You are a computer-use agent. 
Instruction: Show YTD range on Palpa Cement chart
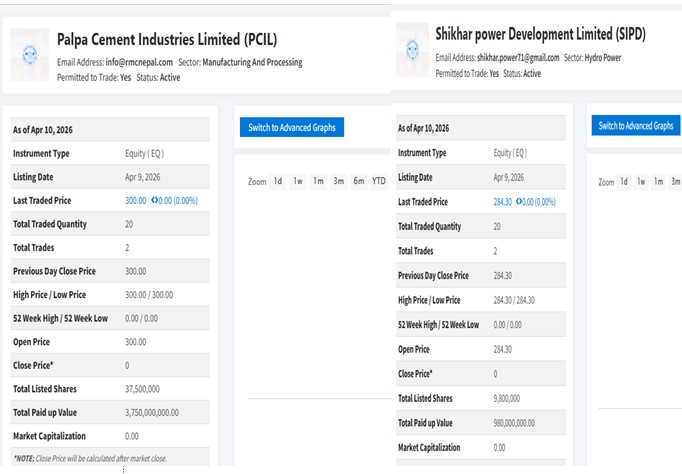tap(379, 181)
